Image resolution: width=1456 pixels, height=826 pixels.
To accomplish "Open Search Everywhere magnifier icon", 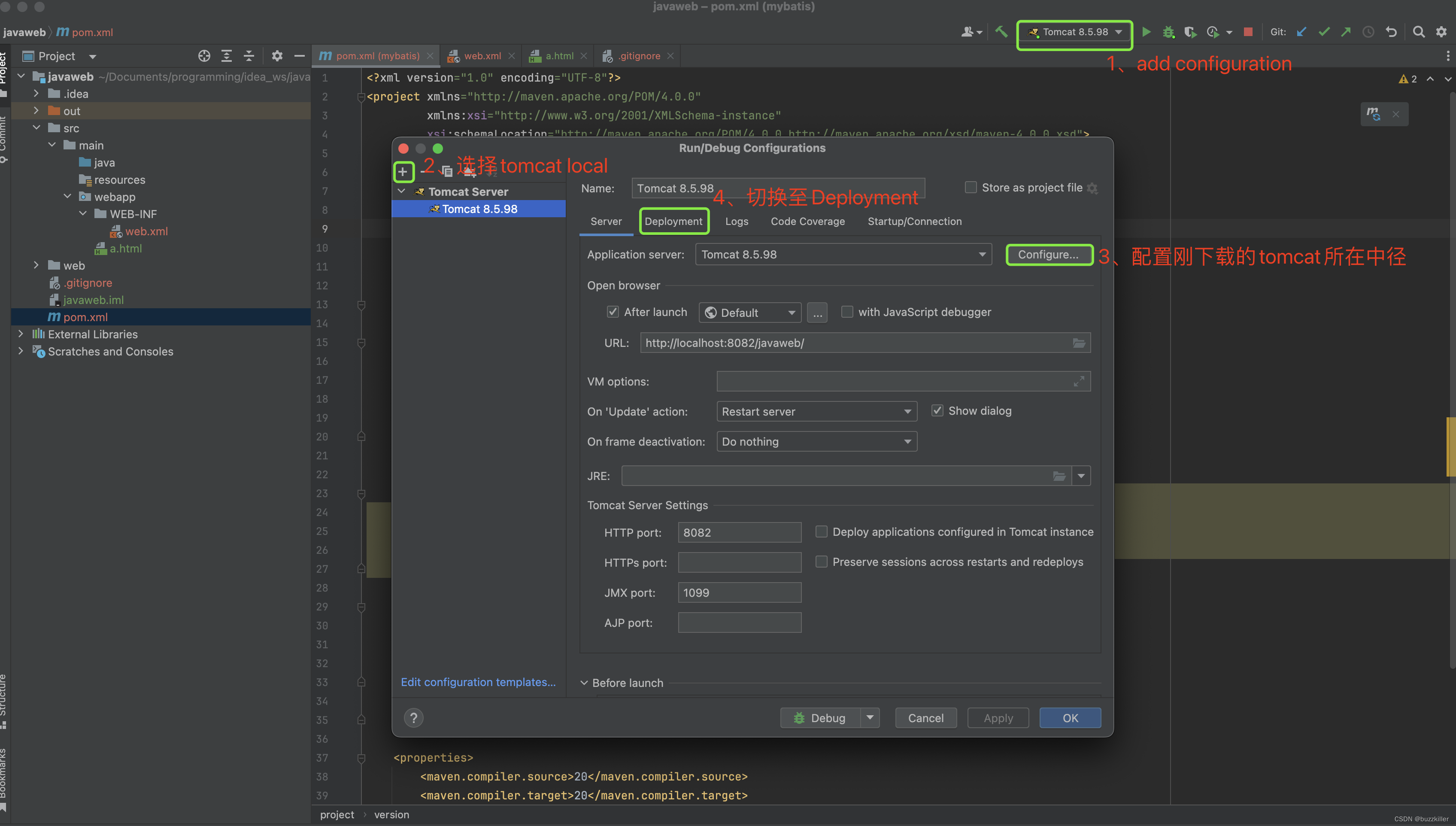I will click(1419, 32).
